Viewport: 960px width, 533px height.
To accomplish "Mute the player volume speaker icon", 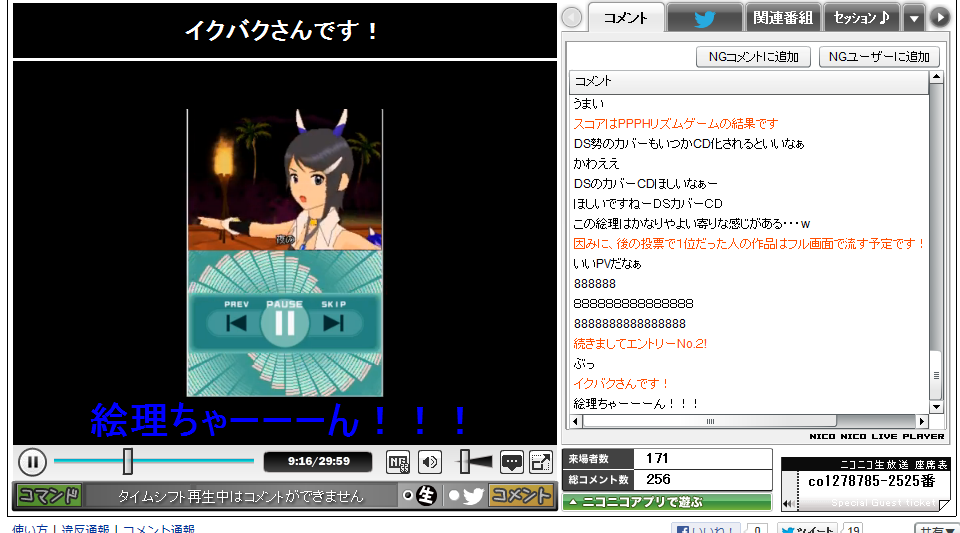I will click(430, 462).
